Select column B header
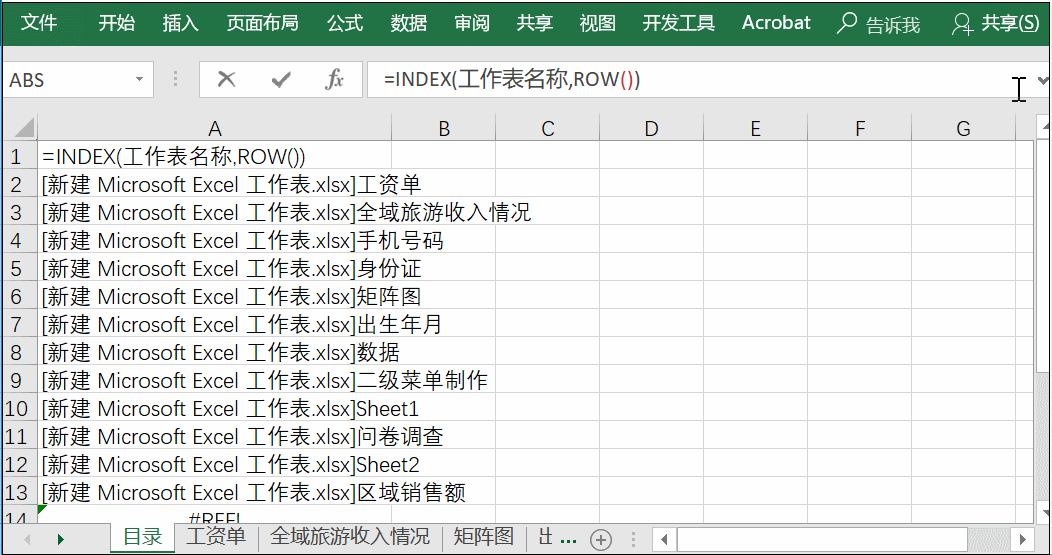1052x555 pixels. click(443, 128)
